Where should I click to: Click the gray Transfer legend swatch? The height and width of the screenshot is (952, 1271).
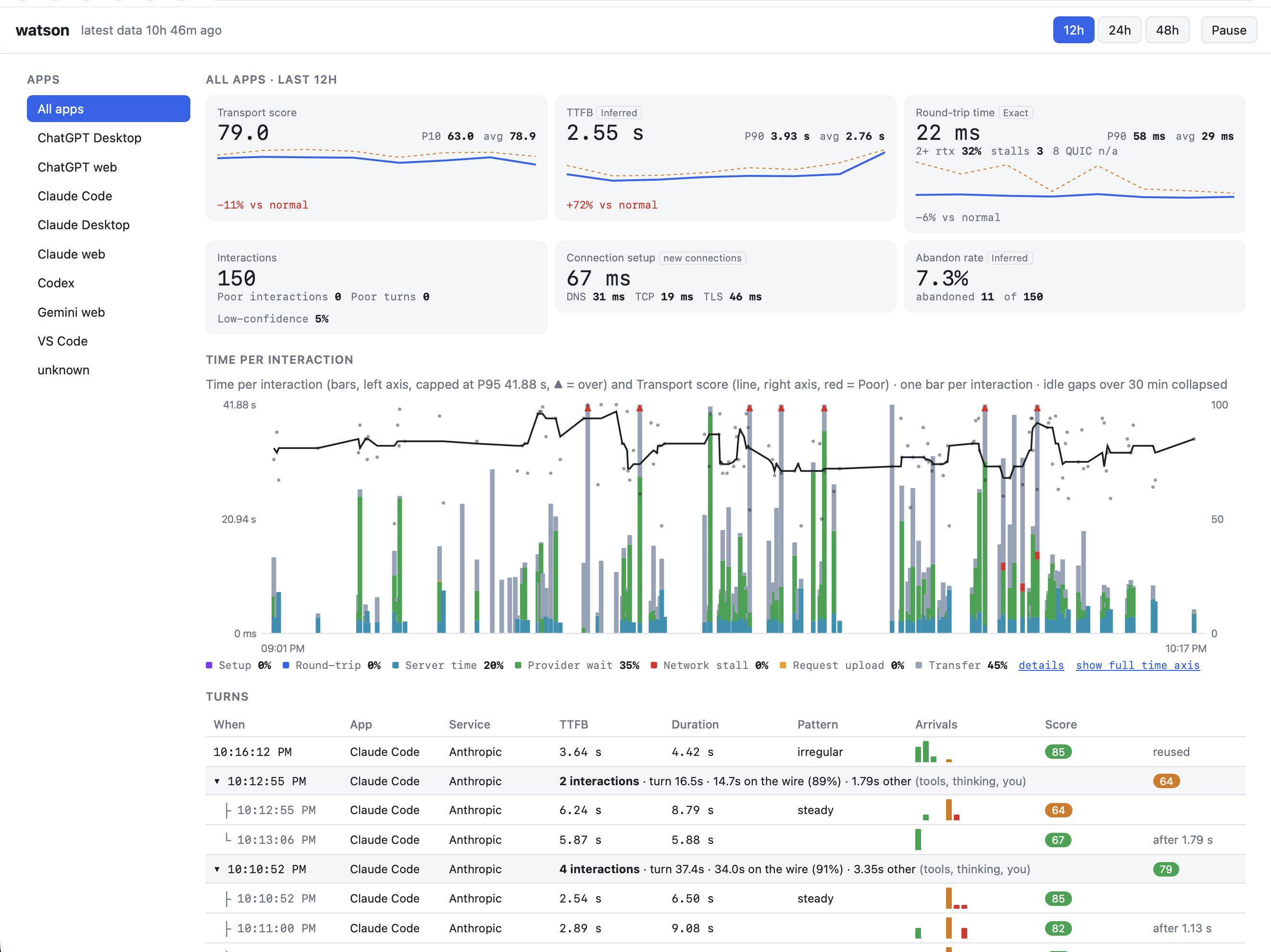[919, 665]
